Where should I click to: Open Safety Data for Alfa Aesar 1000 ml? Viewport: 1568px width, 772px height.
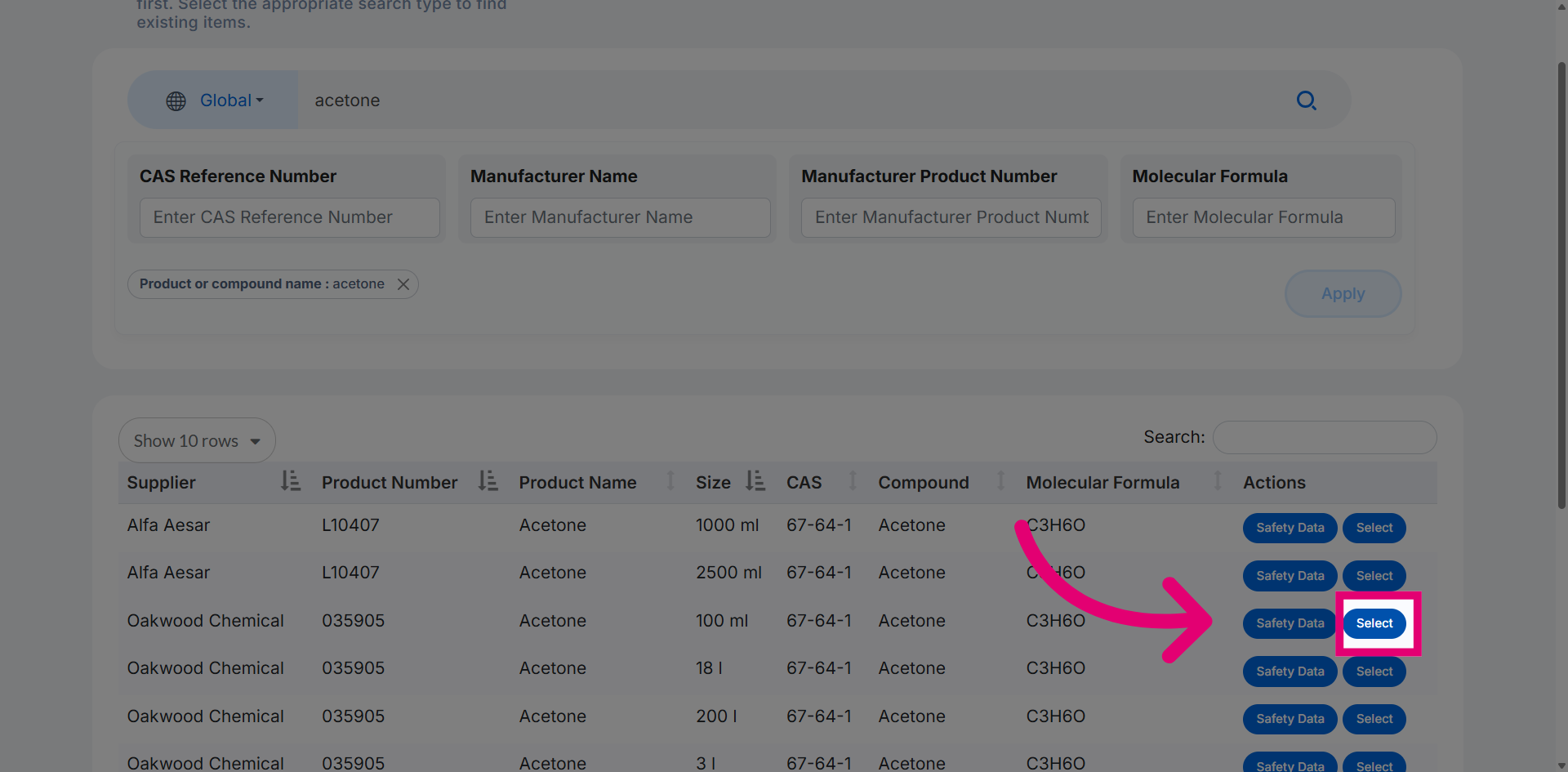(1290, 528)
